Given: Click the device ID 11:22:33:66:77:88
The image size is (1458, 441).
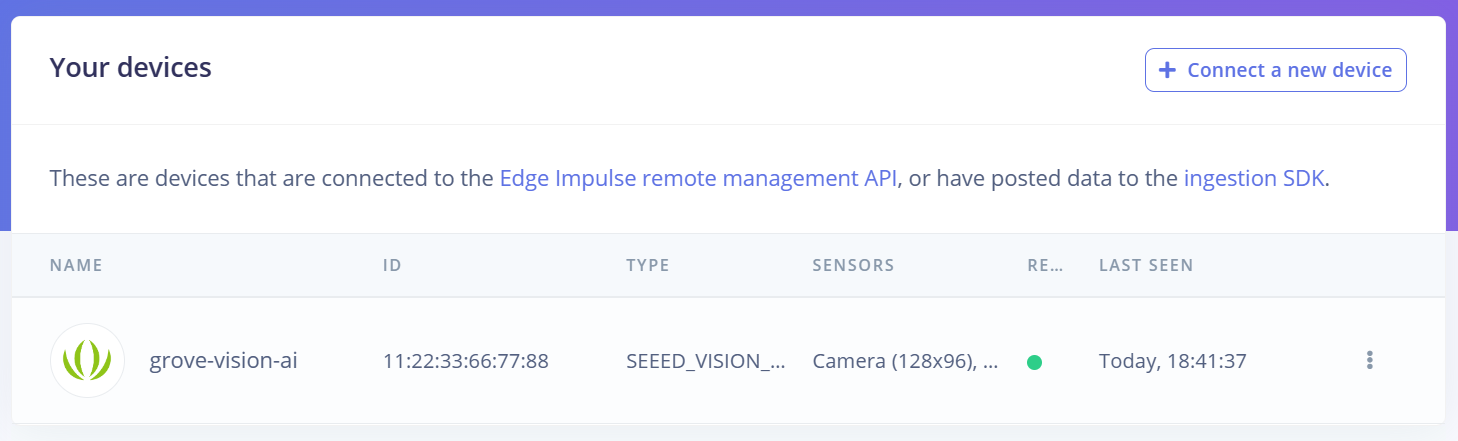Looking at the screenshot, I should (465, 361).
